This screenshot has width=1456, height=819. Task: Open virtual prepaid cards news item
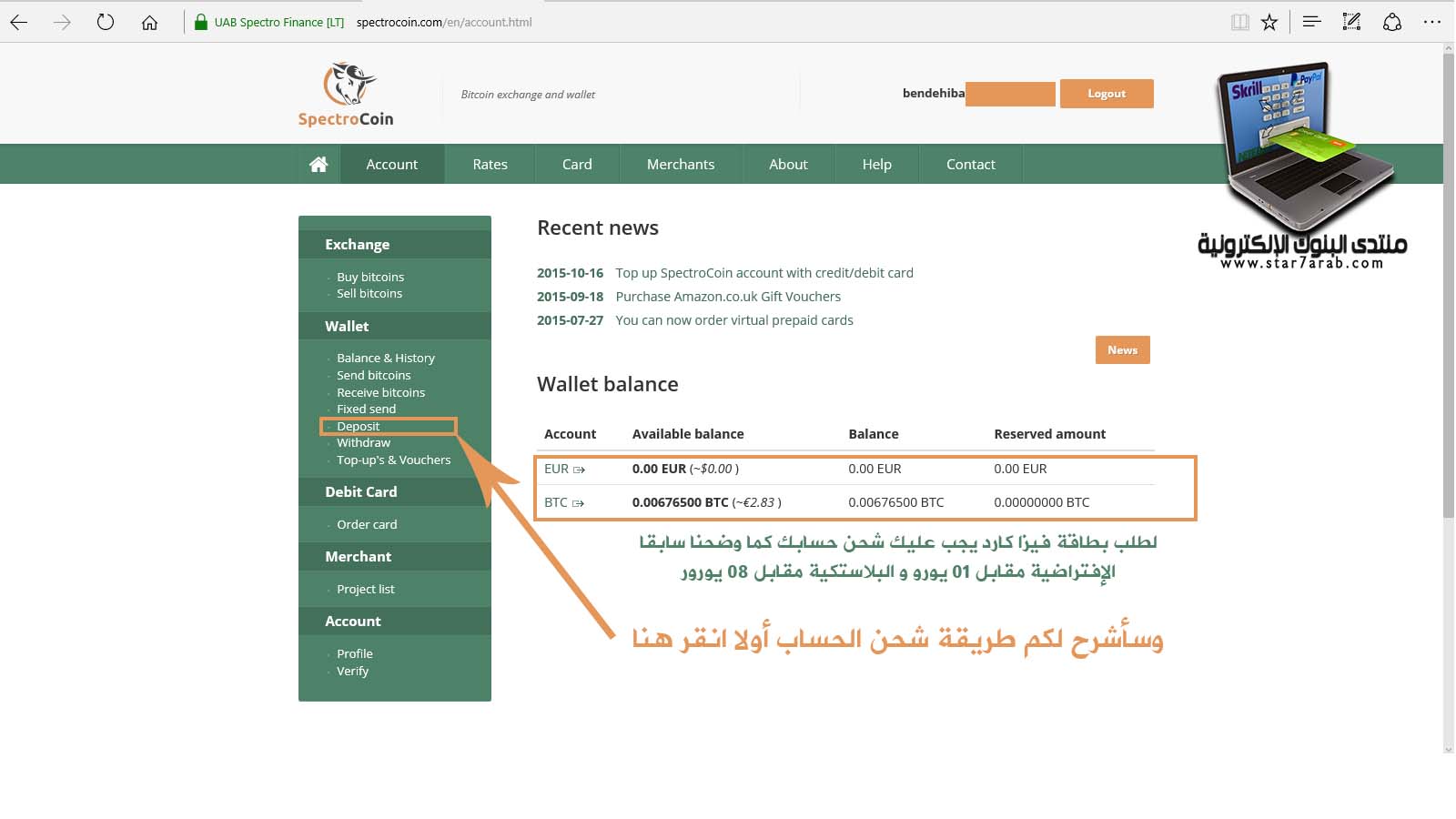734,320
